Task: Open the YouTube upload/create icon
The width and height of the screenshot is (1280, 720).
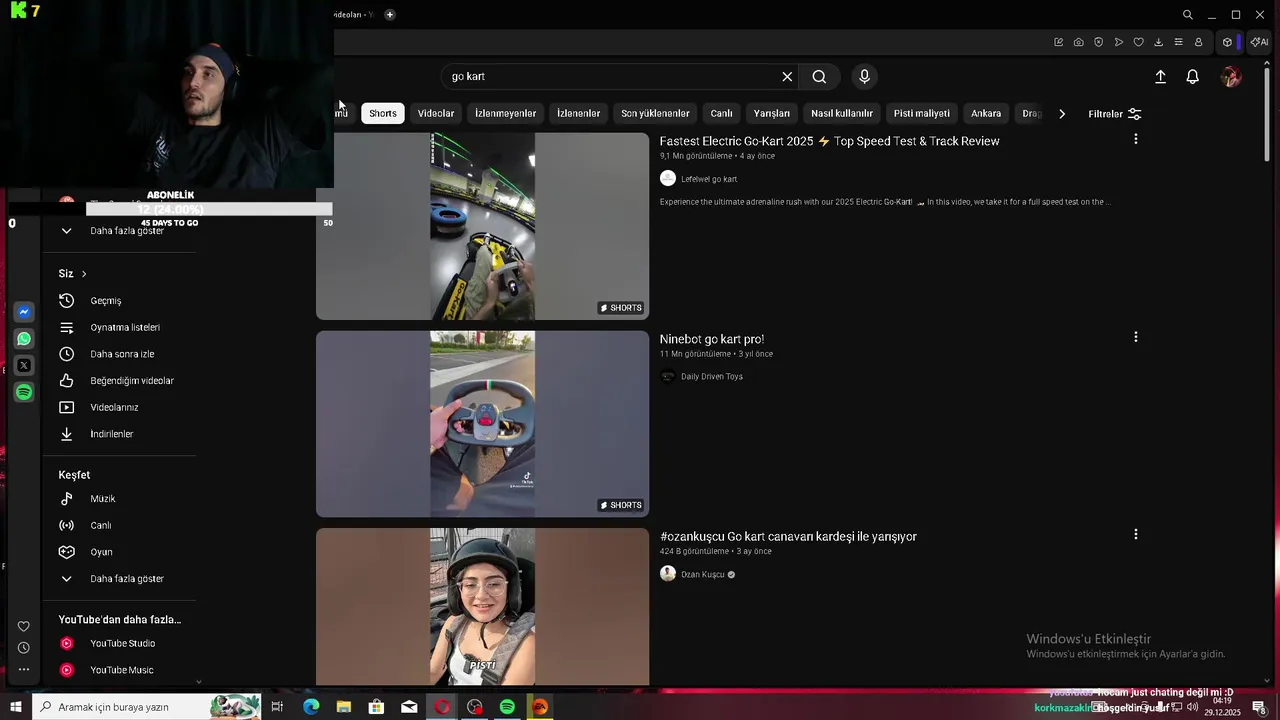Action: (x=1160, y=77)
